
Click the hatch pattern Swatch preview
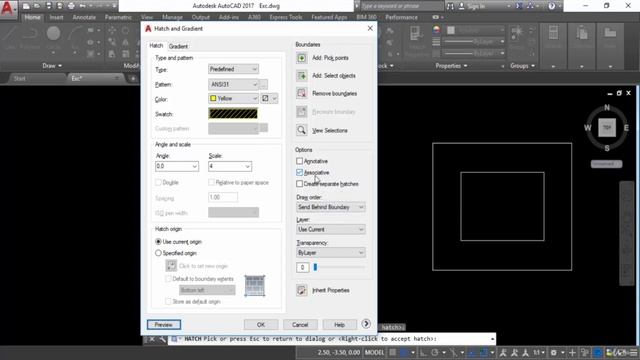233,113
